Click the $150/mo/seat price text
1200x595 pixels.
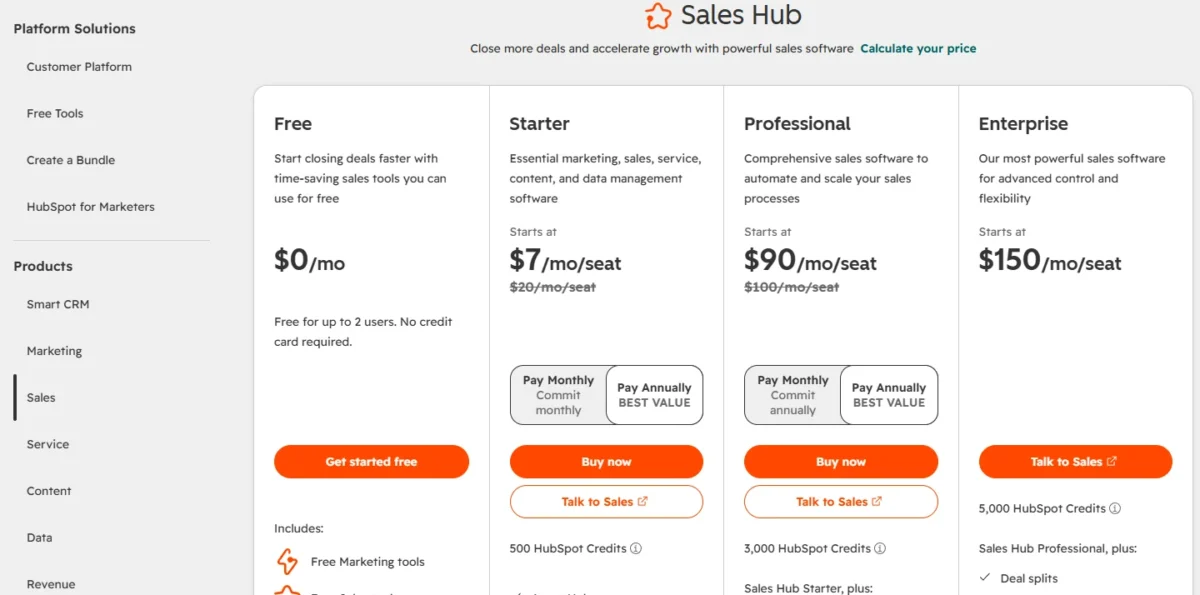1050,261
